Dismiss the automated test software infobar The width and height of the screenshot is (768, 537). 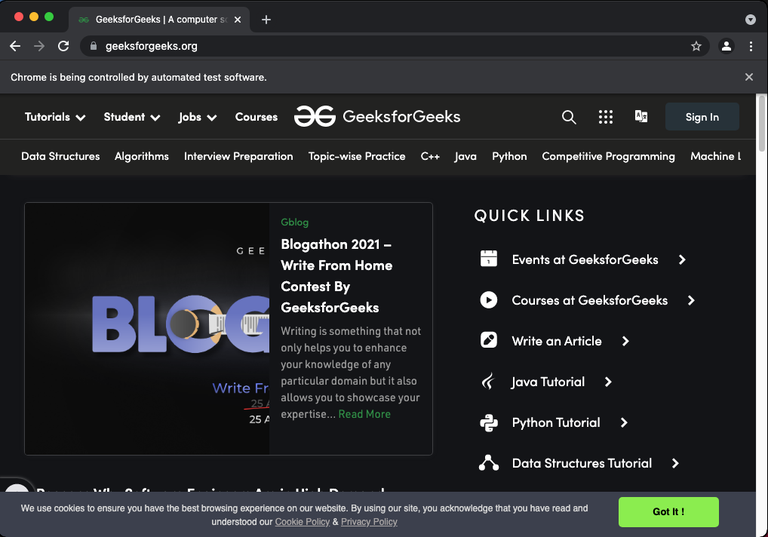[749, 77]
